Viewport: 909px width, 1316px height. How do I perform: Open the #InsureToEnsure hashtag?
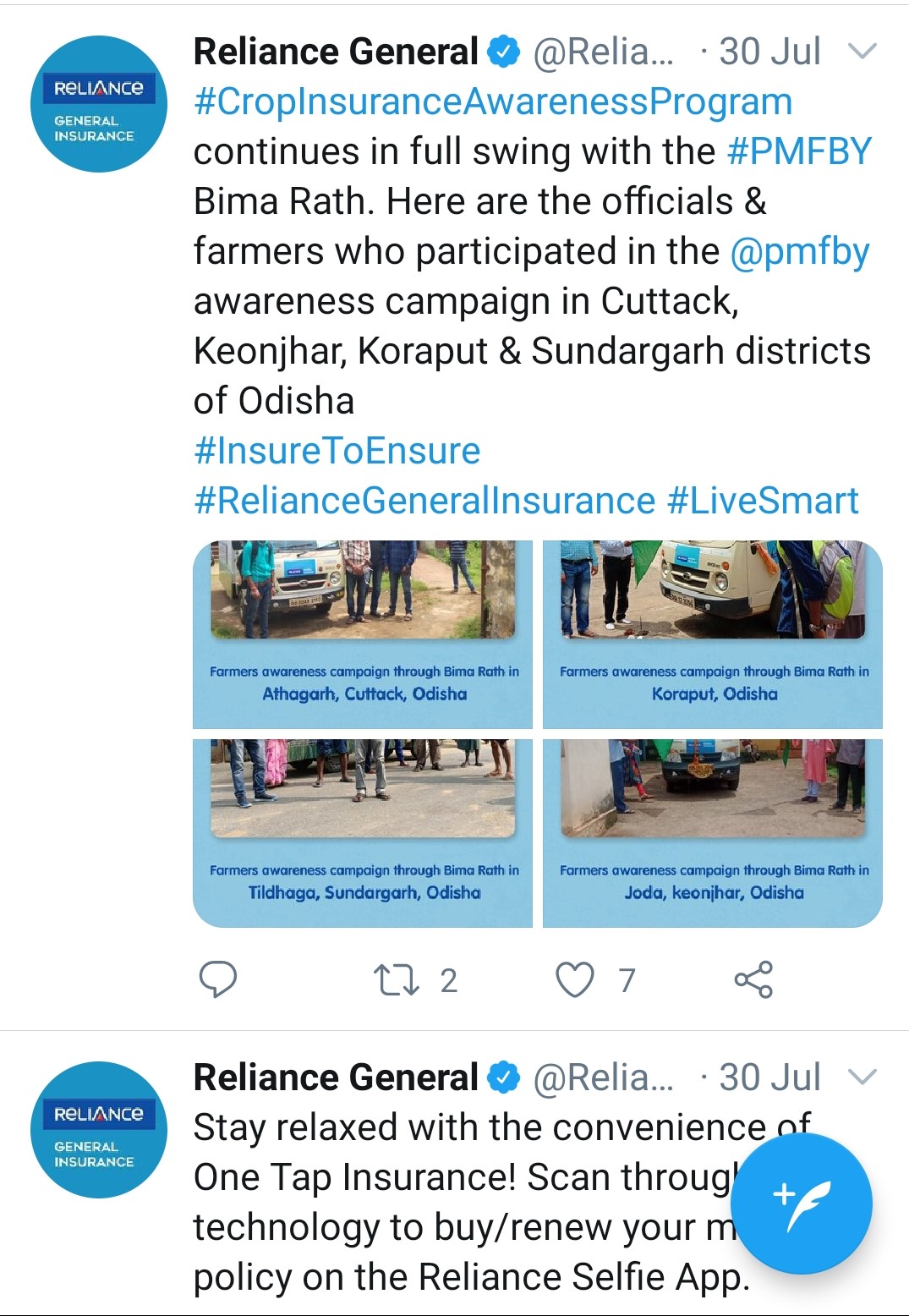point(337,451)
